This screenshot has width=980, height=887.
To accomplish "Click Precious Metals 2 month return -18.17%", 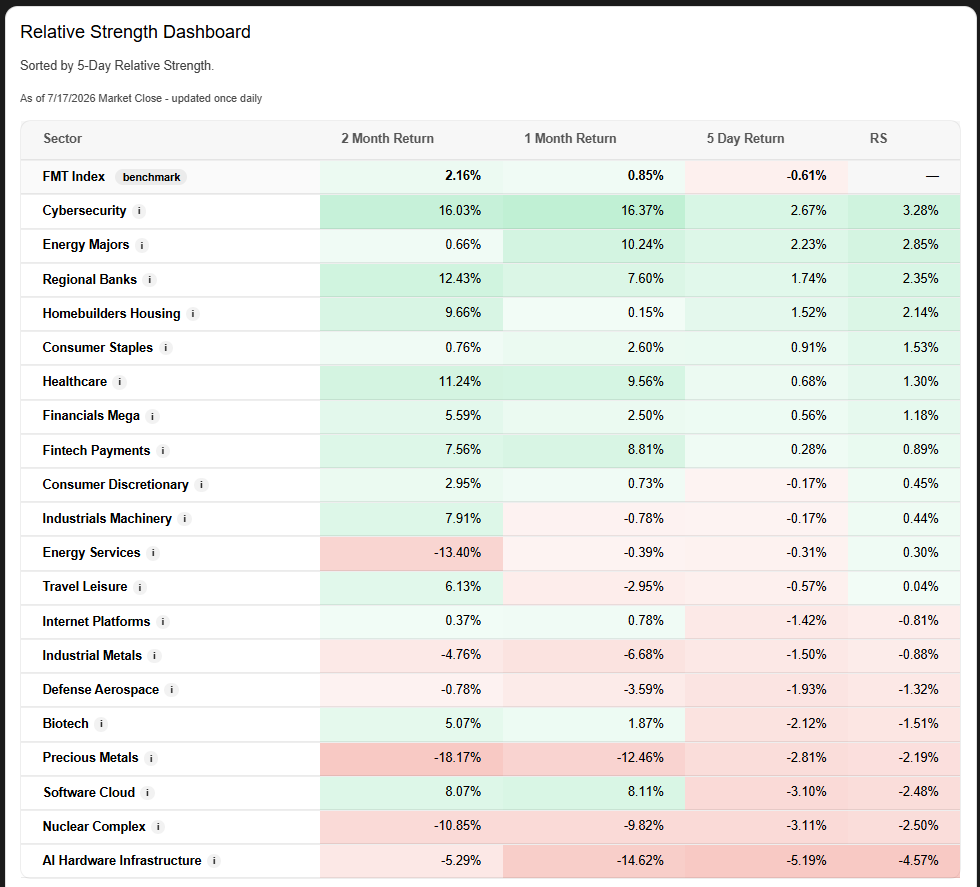I will [x=458, y=758].
